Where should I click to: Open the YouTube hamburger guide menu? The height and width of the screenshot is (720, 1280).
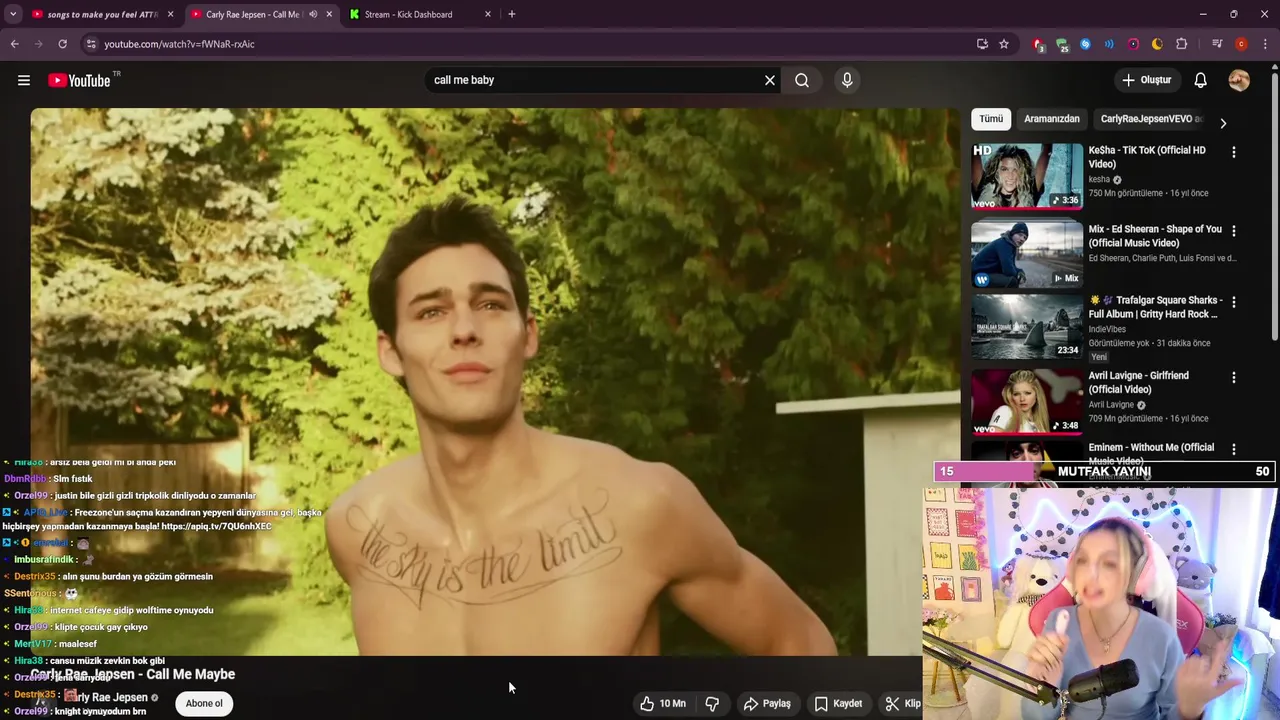24,80
